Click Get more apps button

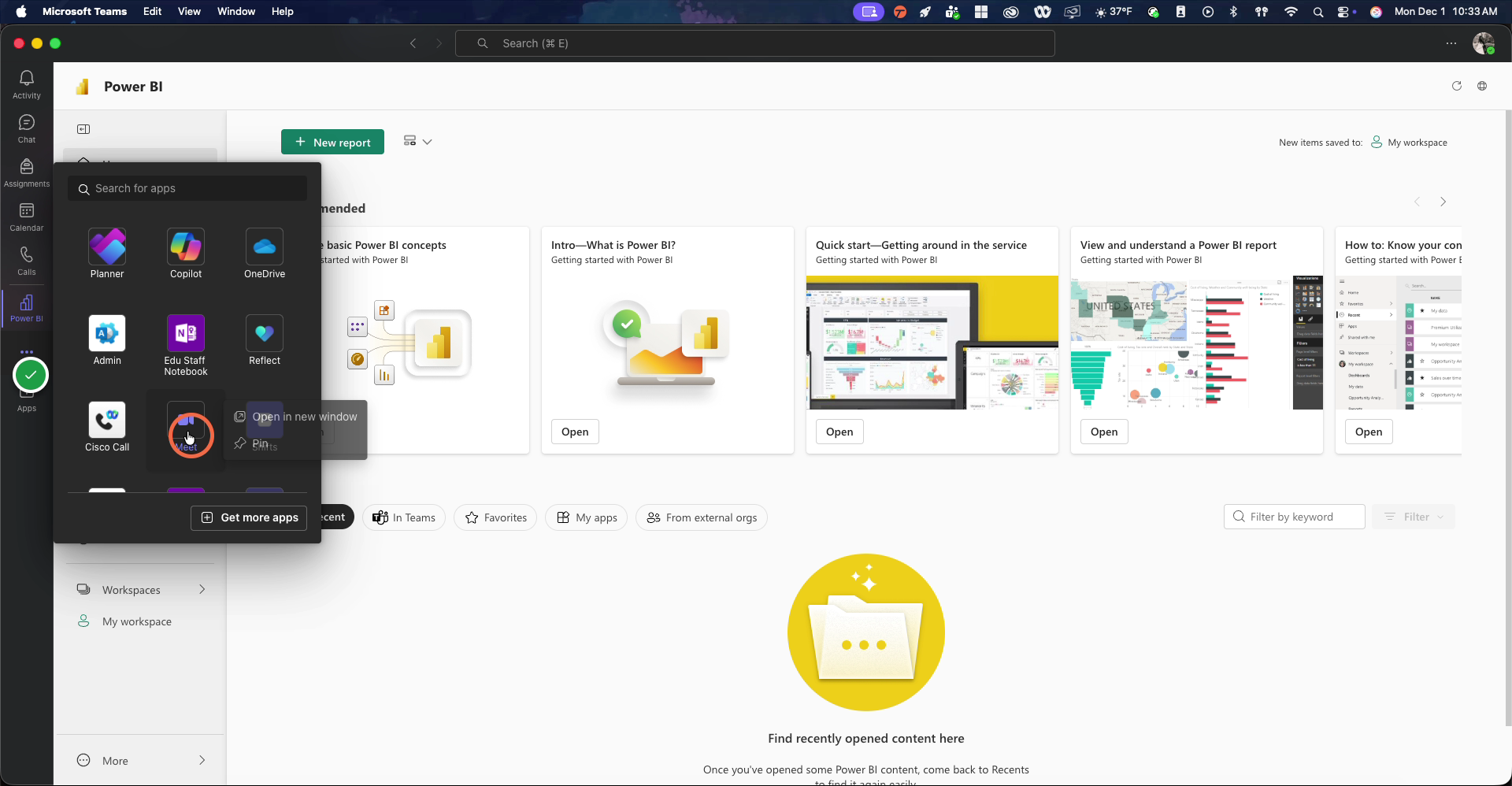(249, 517)
